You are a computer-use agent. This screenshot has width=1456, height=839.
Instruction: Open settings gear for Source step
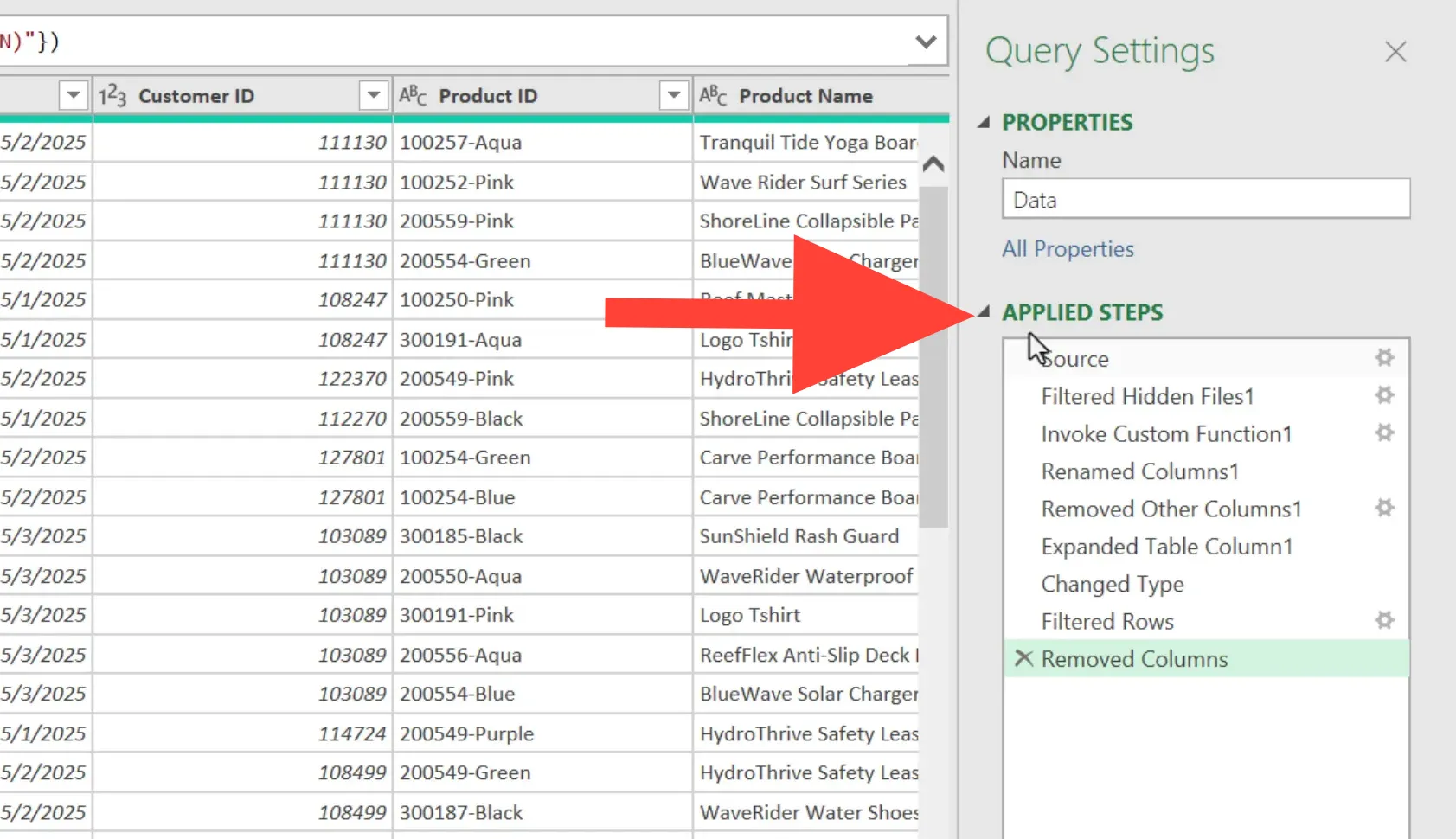click(1384, 358)
